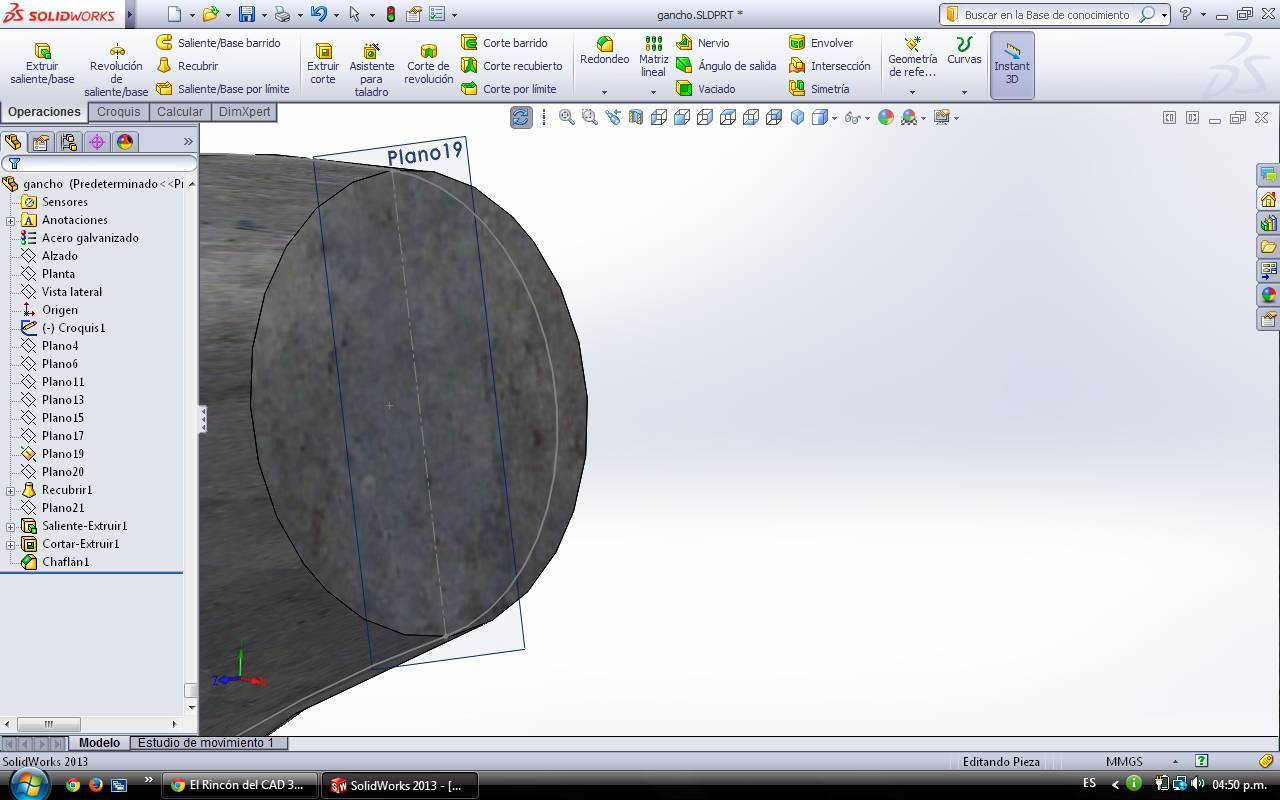The width and height of the screenshot is (1280, 800).
Task: Open the DimXpert tab
Action: 244,112
